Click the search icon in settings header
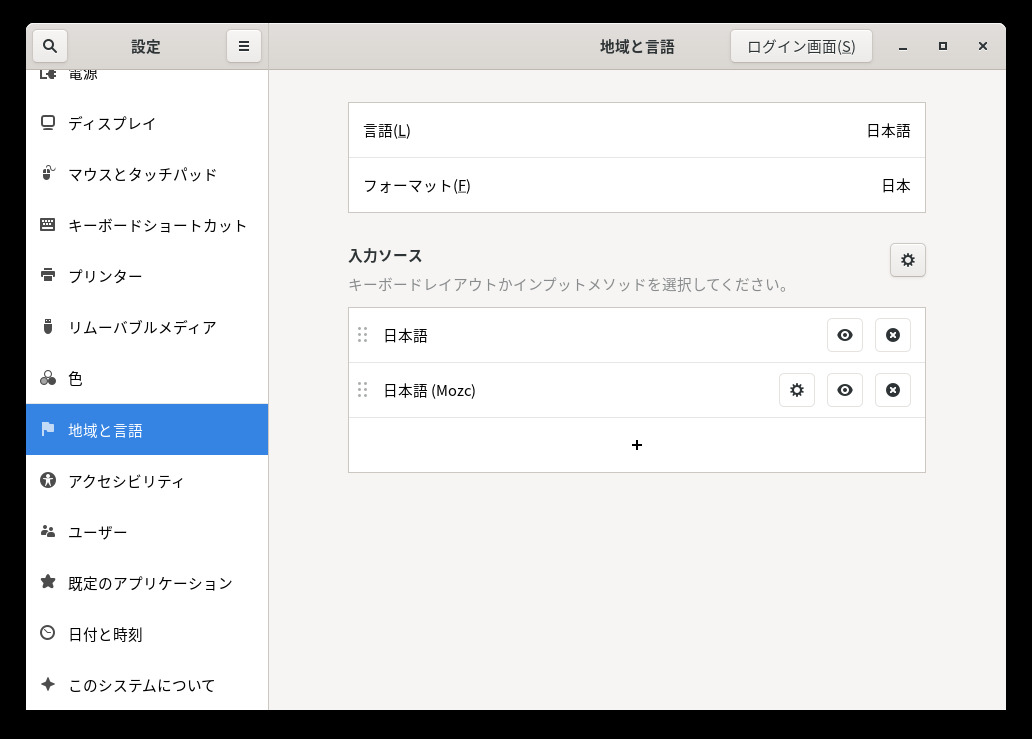 point(50,46)
